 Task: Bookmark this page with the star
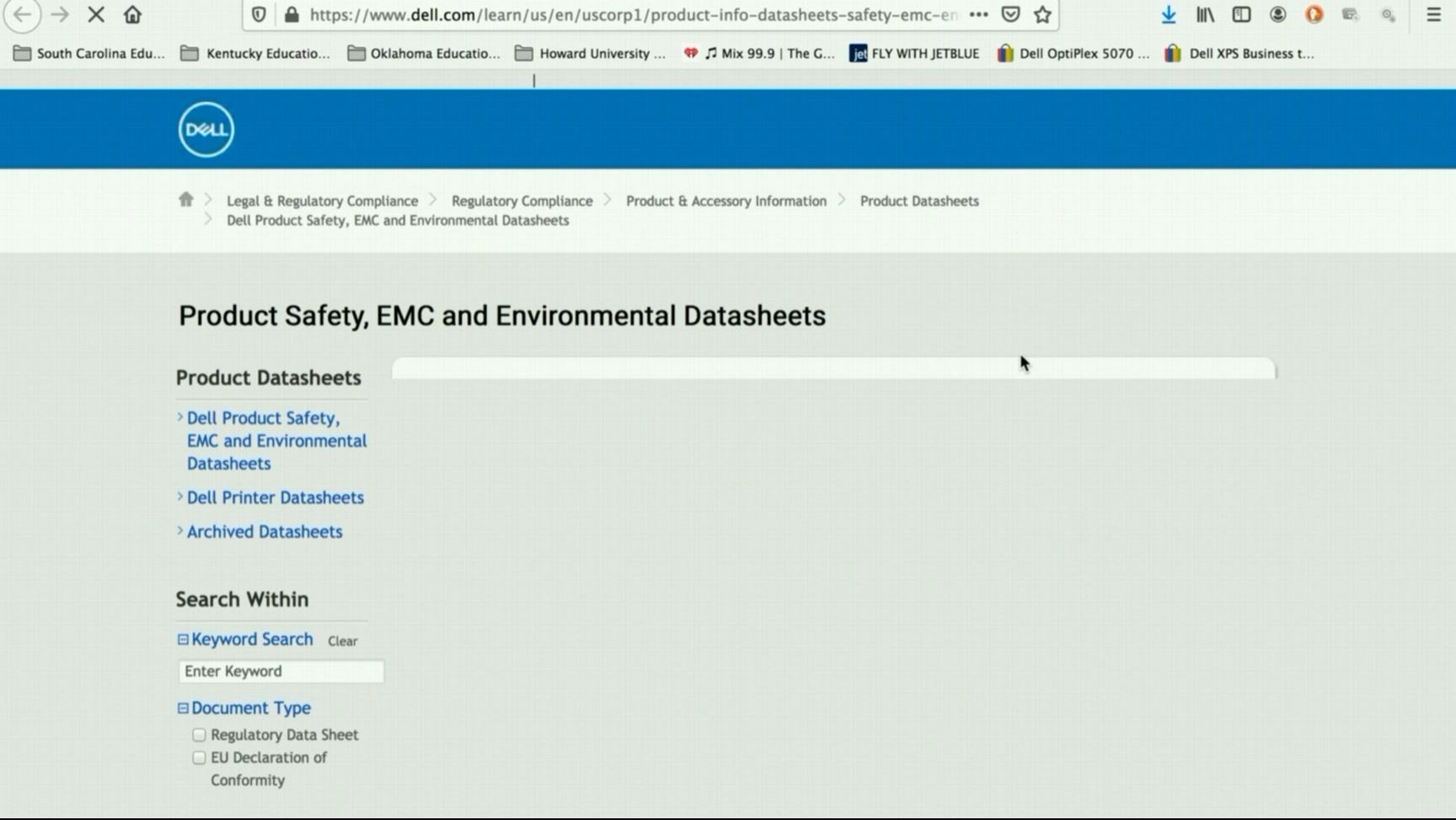pos(1043,14)
